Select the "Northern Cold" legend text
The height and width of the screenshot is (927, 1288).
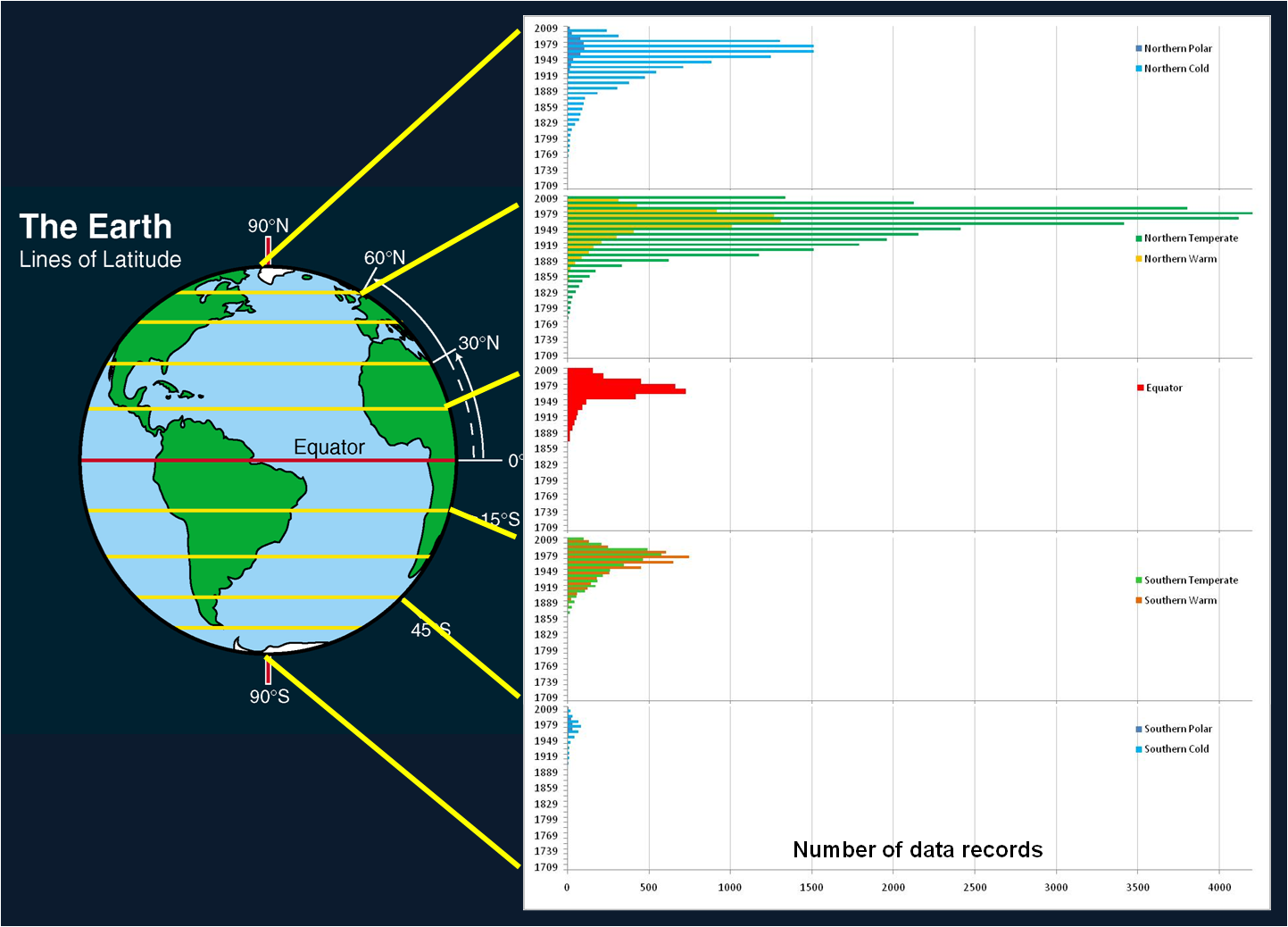point(1176,69)
